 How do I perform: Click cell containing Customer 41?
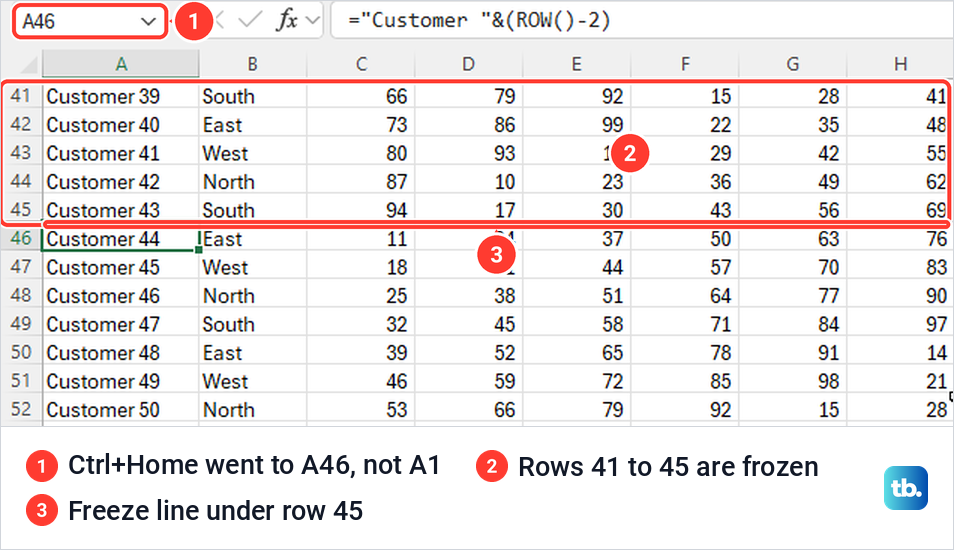point(120,153)
